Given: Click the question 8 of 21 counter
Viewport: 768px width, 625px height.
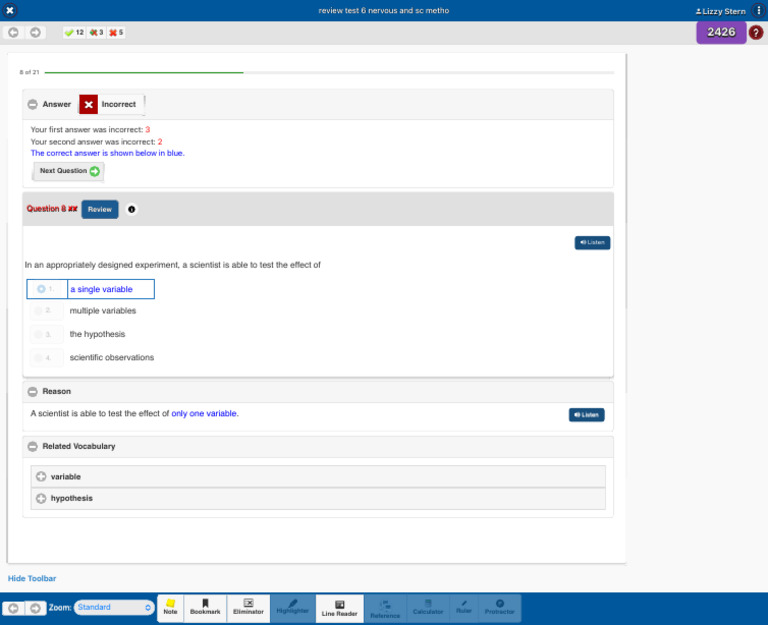Looking at the screenshot, I should click(x=29, y=72).
